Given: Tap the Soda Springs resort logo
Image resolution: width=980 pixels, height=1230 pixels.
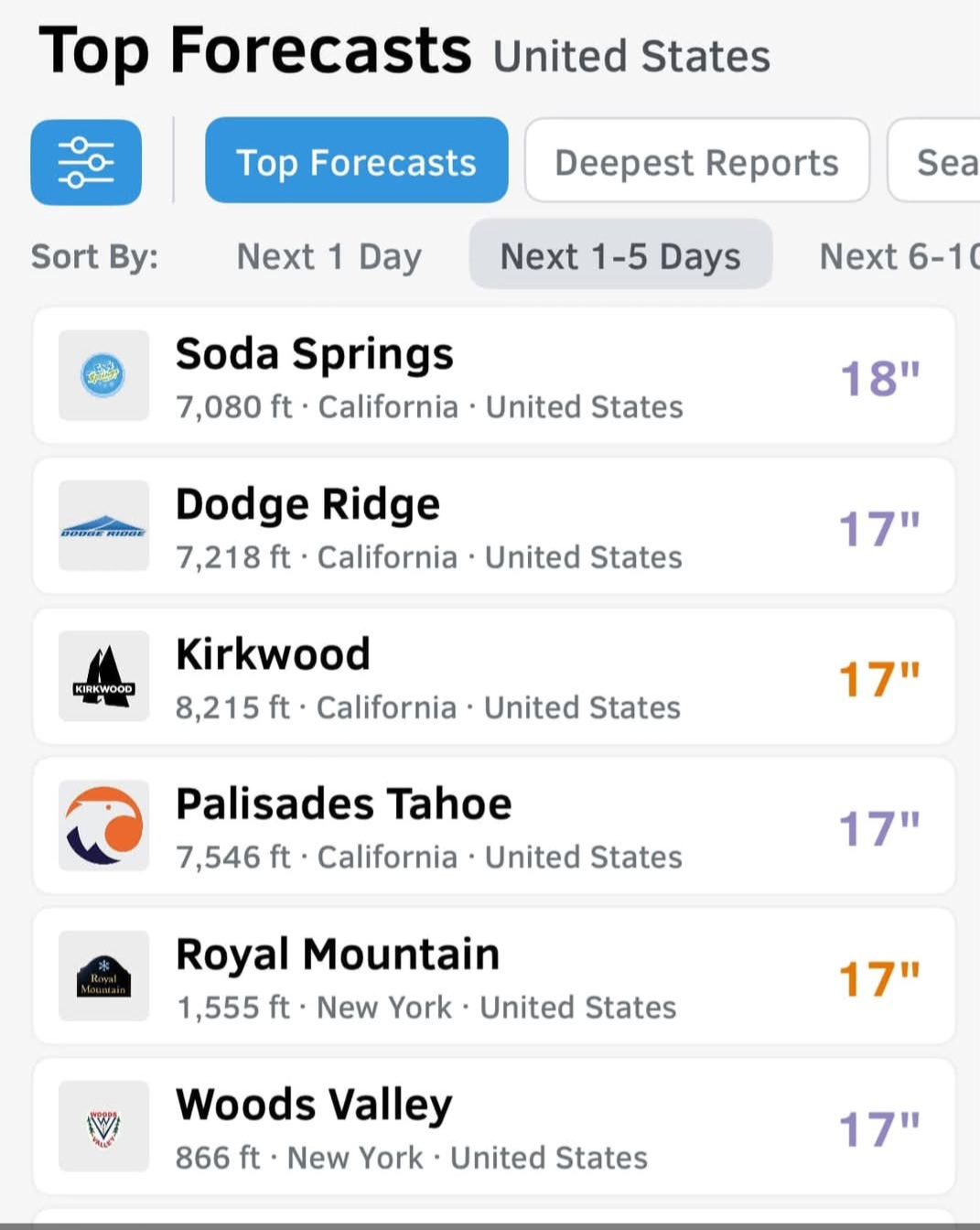Looking at the screenshot, I should pos(103,375).
